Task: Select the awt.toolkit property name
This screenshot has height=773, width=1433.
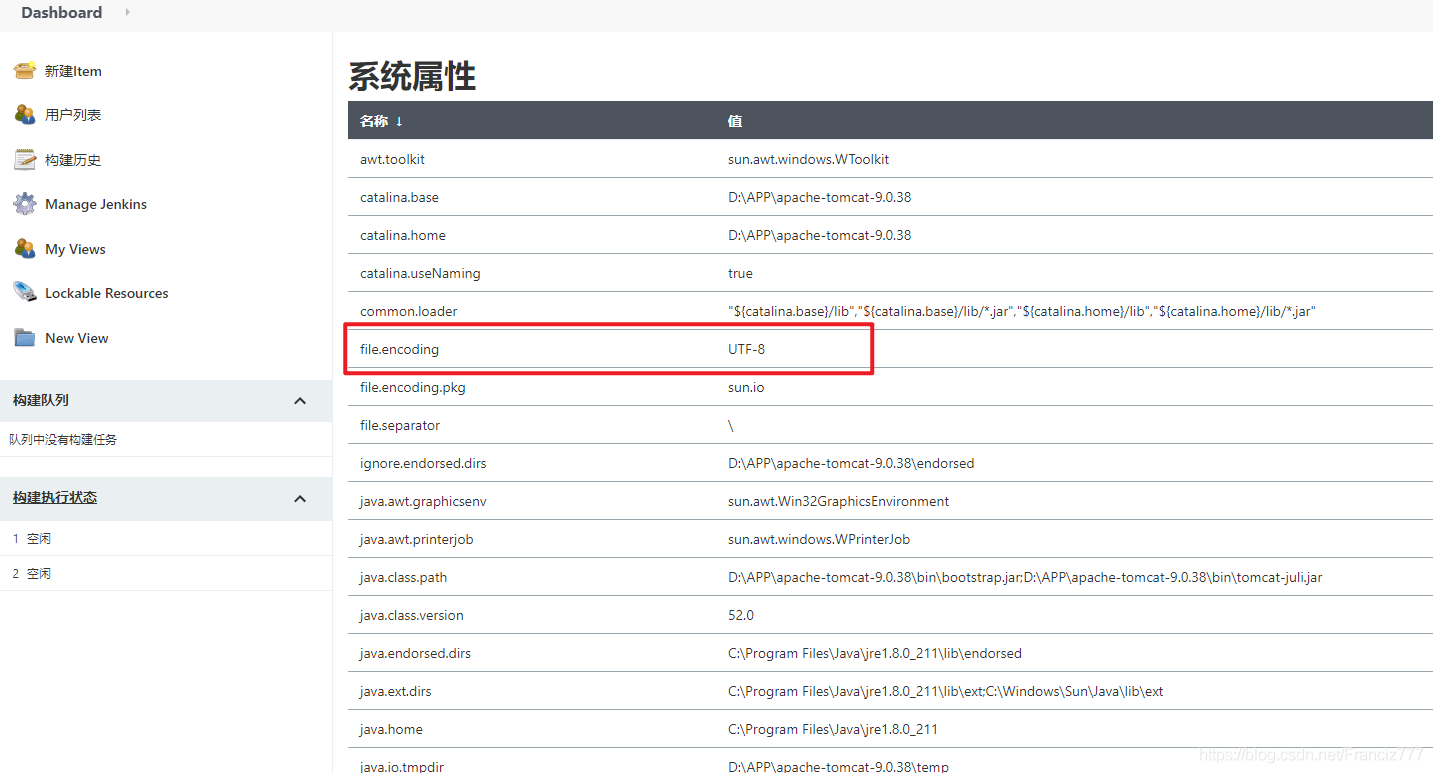Action: click(392, 159)
